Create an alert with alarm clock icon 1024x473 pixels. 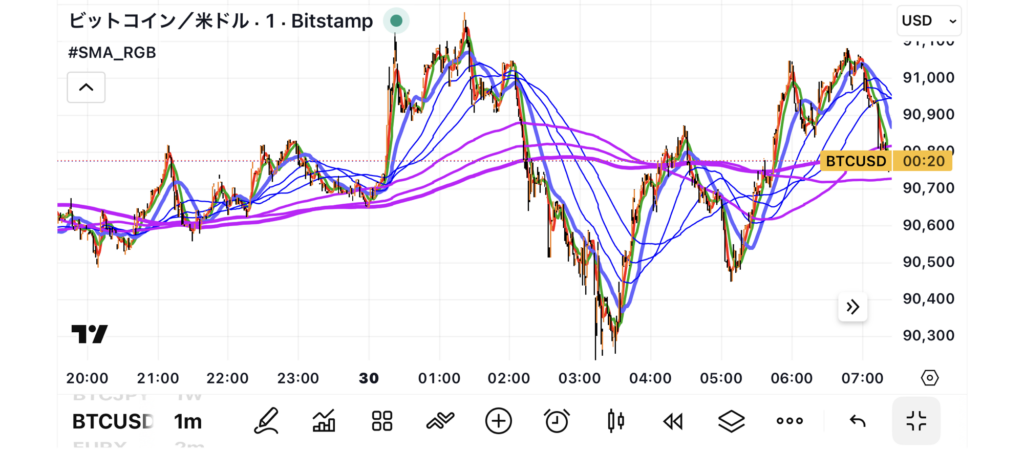pos(557,421)
